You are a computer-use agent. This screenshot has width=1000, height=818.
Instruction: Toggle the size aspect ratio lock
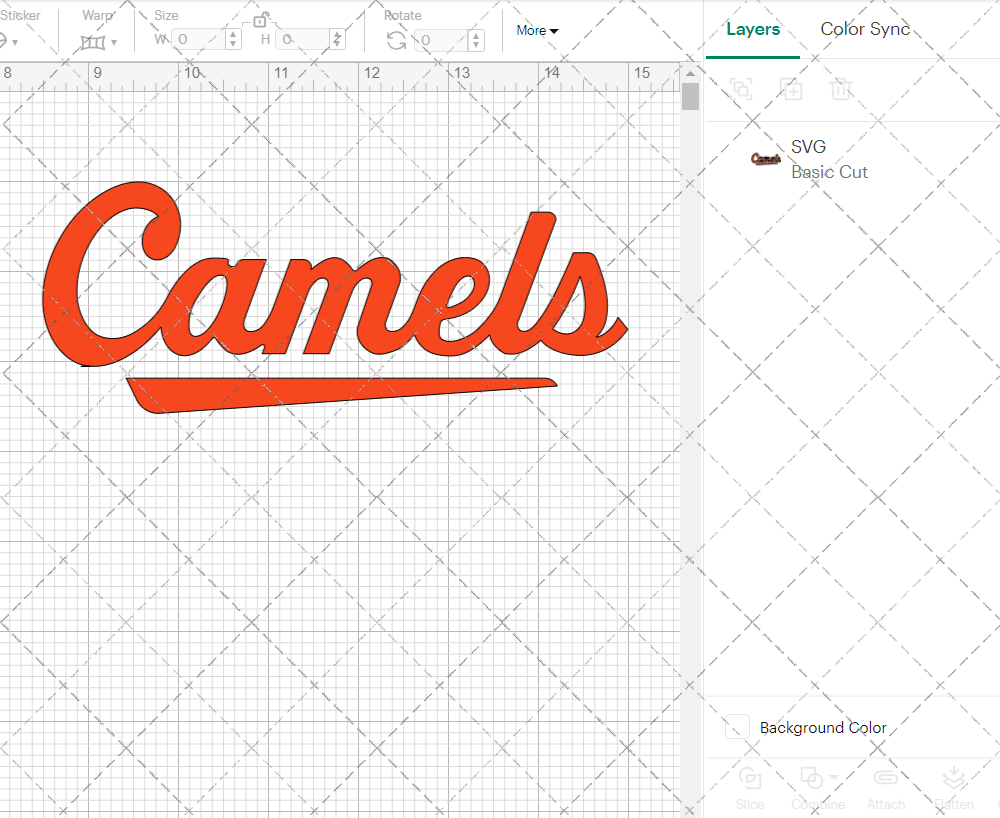click(x=260, y=19)
